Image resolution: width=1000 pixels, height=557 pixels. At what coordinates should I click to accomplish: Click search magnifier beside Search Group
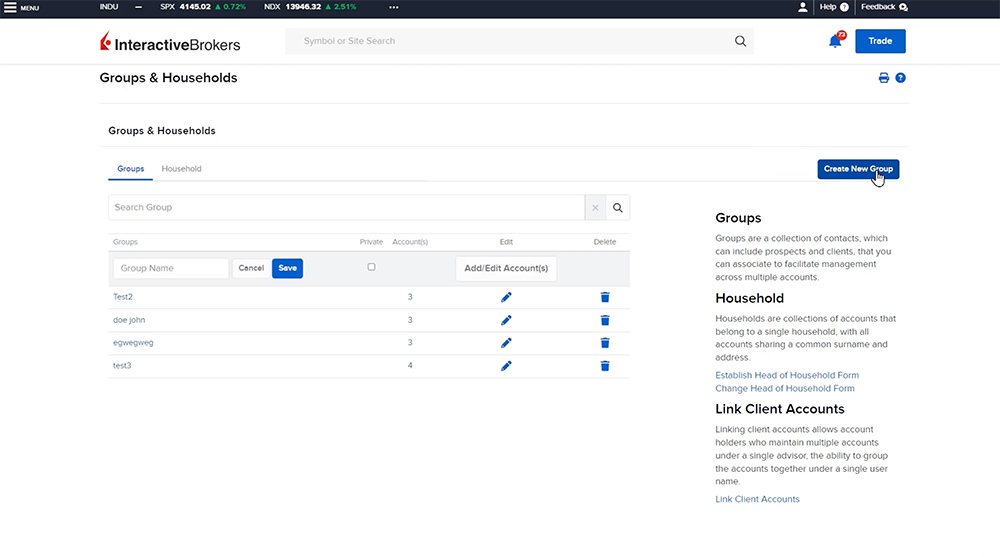(x=618, y=208)
